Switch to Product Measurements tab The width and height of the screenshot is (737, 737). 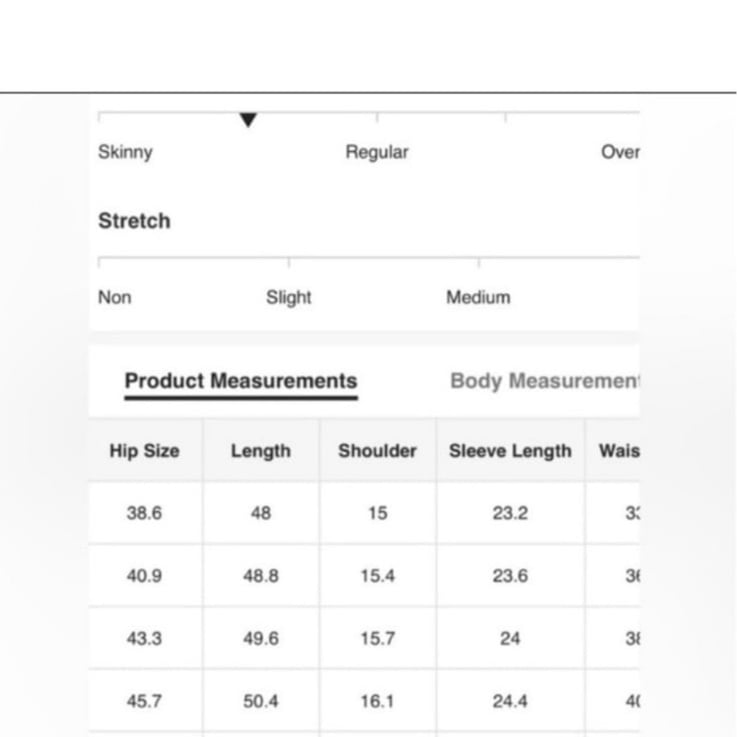point(241,381)
